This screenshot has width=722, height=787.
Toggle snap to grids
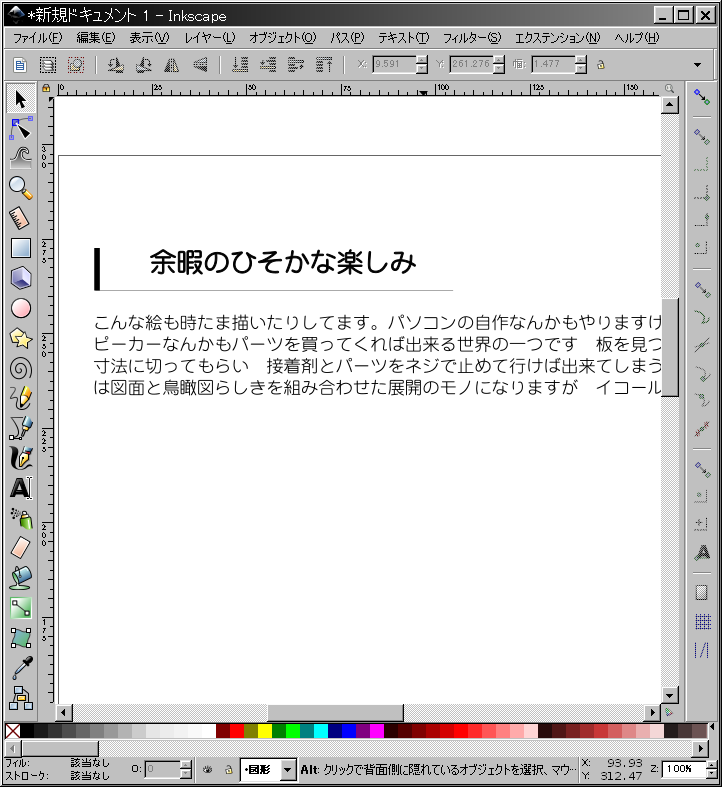click(x=702, y=621)
